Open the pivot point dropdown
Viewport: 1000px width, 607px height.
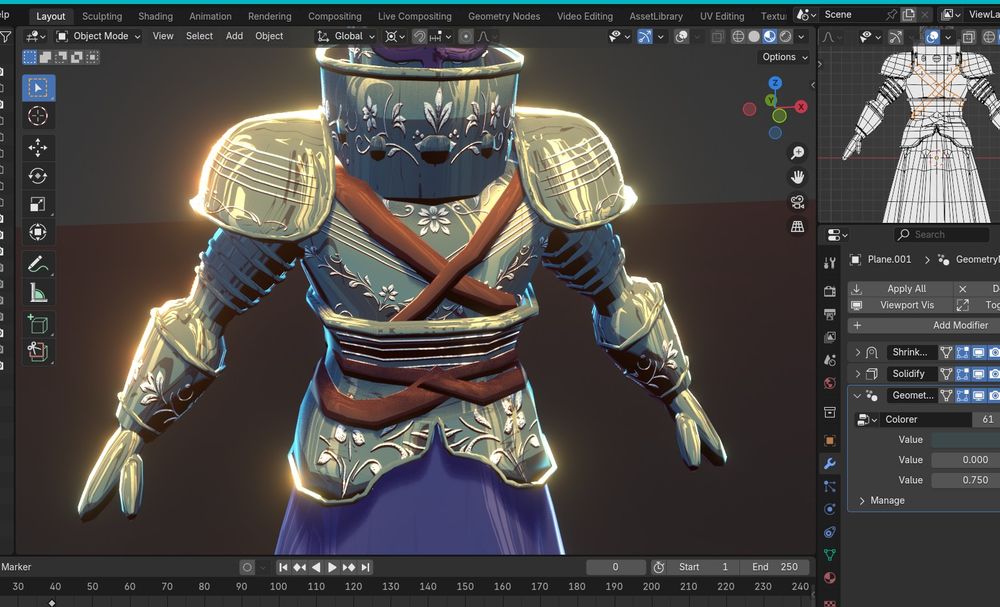395,36
